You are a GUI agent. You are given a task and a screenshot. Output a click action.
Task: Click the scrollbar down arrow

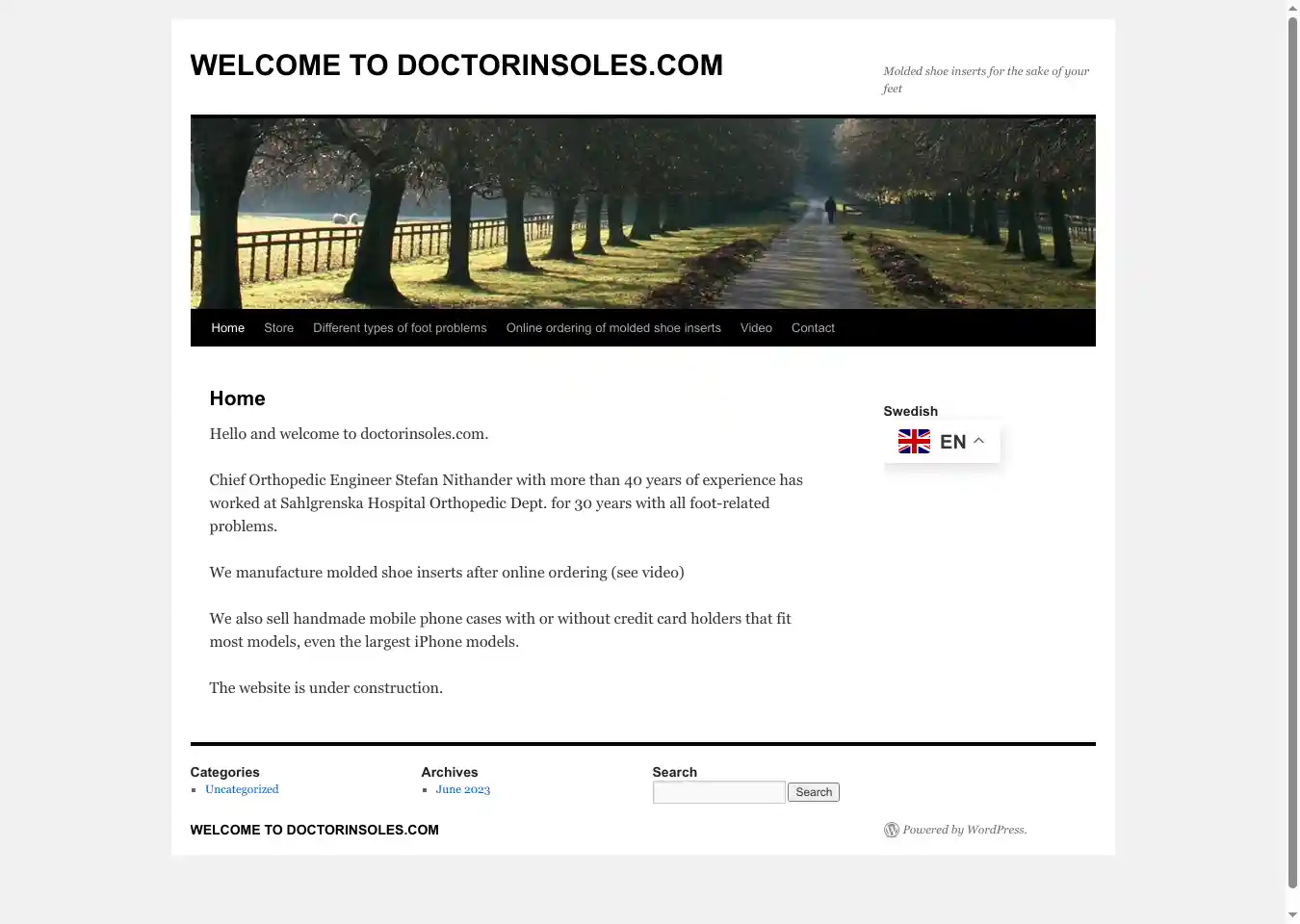pos(1292,914)
